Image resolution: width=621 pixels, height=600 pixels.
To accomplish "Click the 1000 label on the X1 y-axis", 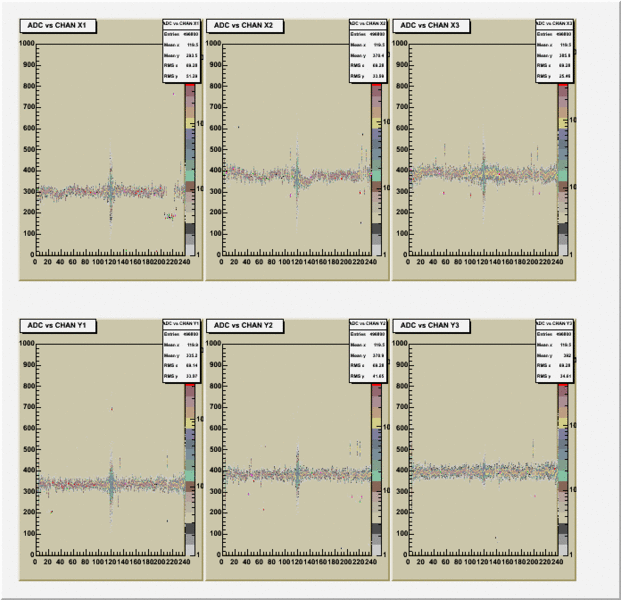I will coord(27,43).
